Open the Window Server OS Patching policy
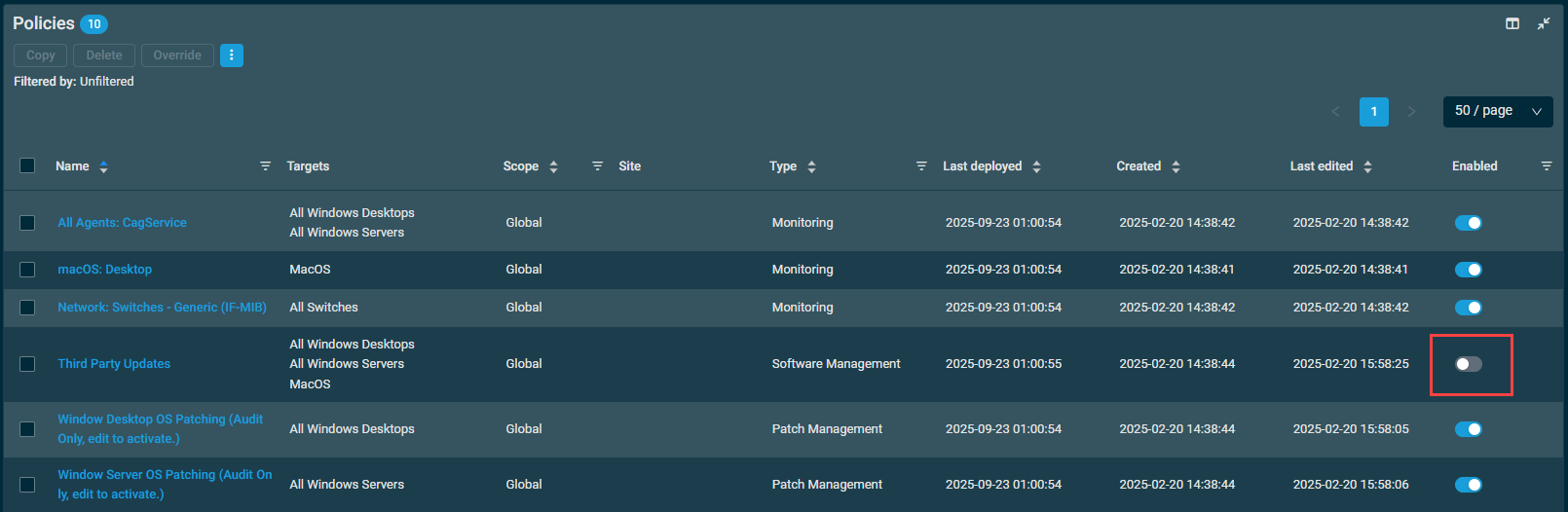Viewport: 1568px width, 512px height. point(164,484)
